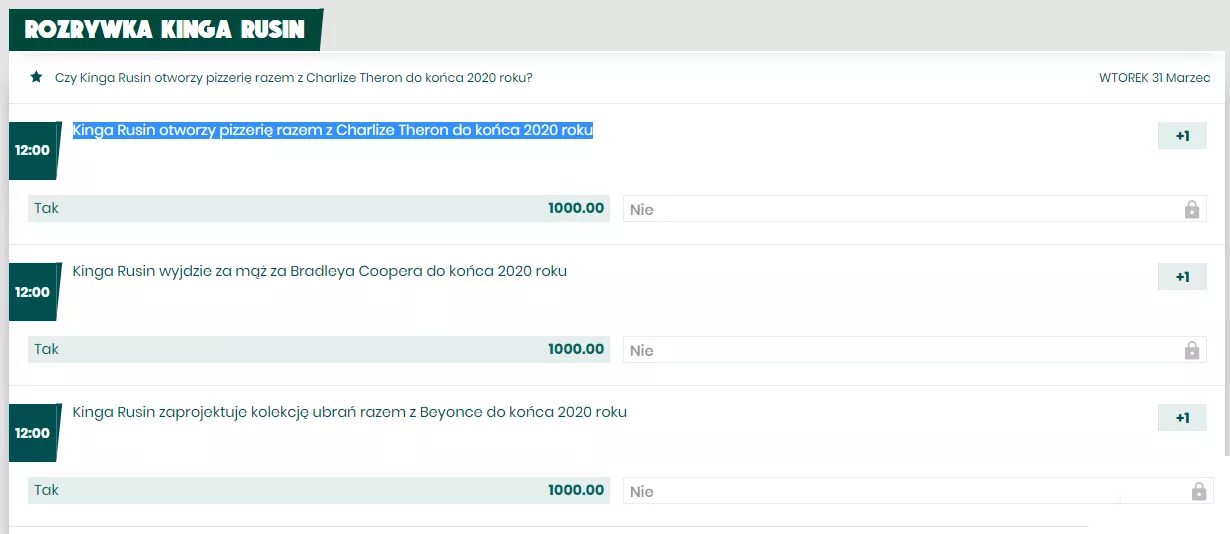The image size is (1230, 534).
Task: Click the question 'Czy Kinga Rusin otworzy pizzerię...'
Action: pos(294,77)
